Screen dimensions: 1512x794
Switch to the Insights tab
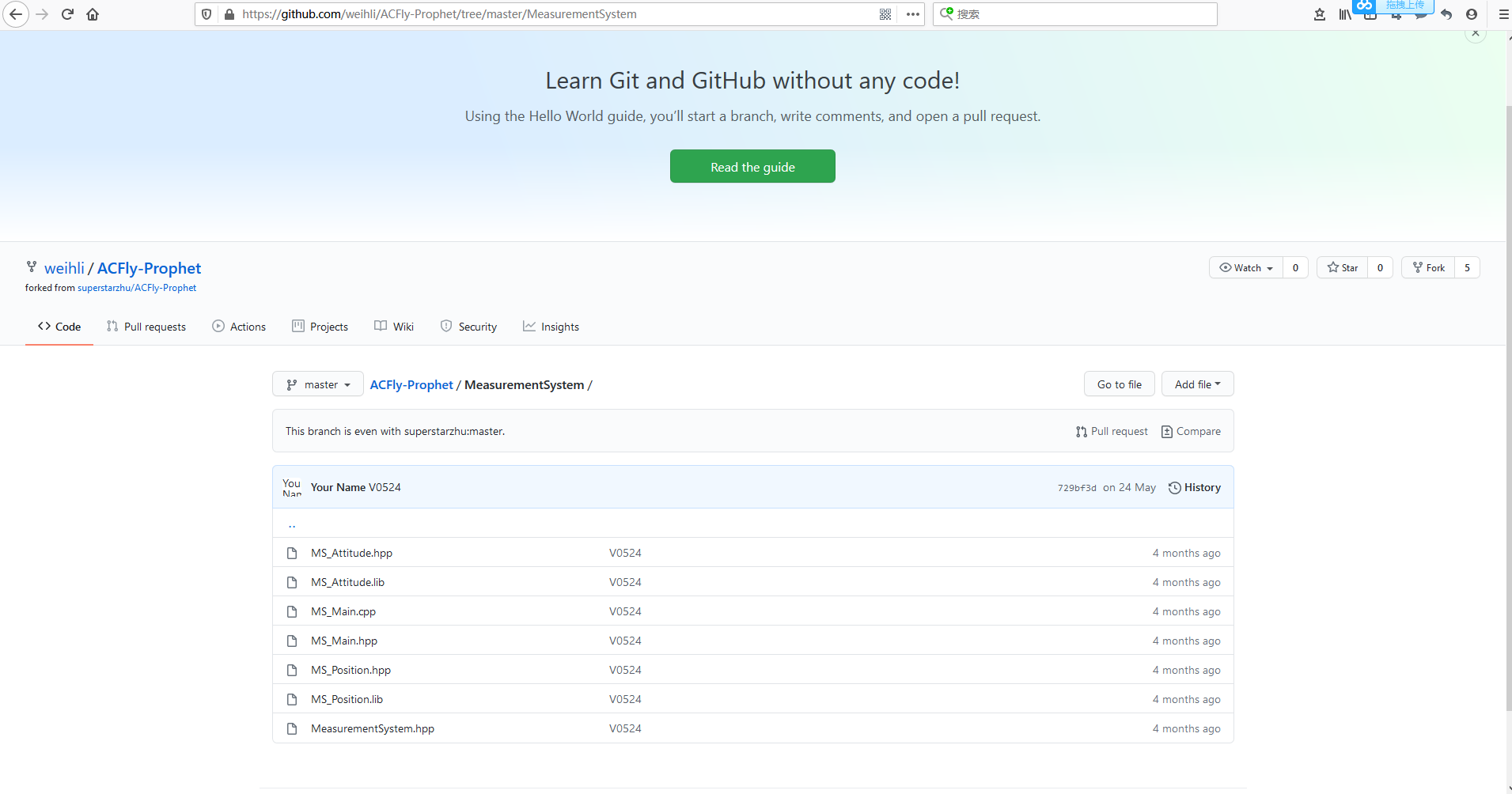[551, 327]
